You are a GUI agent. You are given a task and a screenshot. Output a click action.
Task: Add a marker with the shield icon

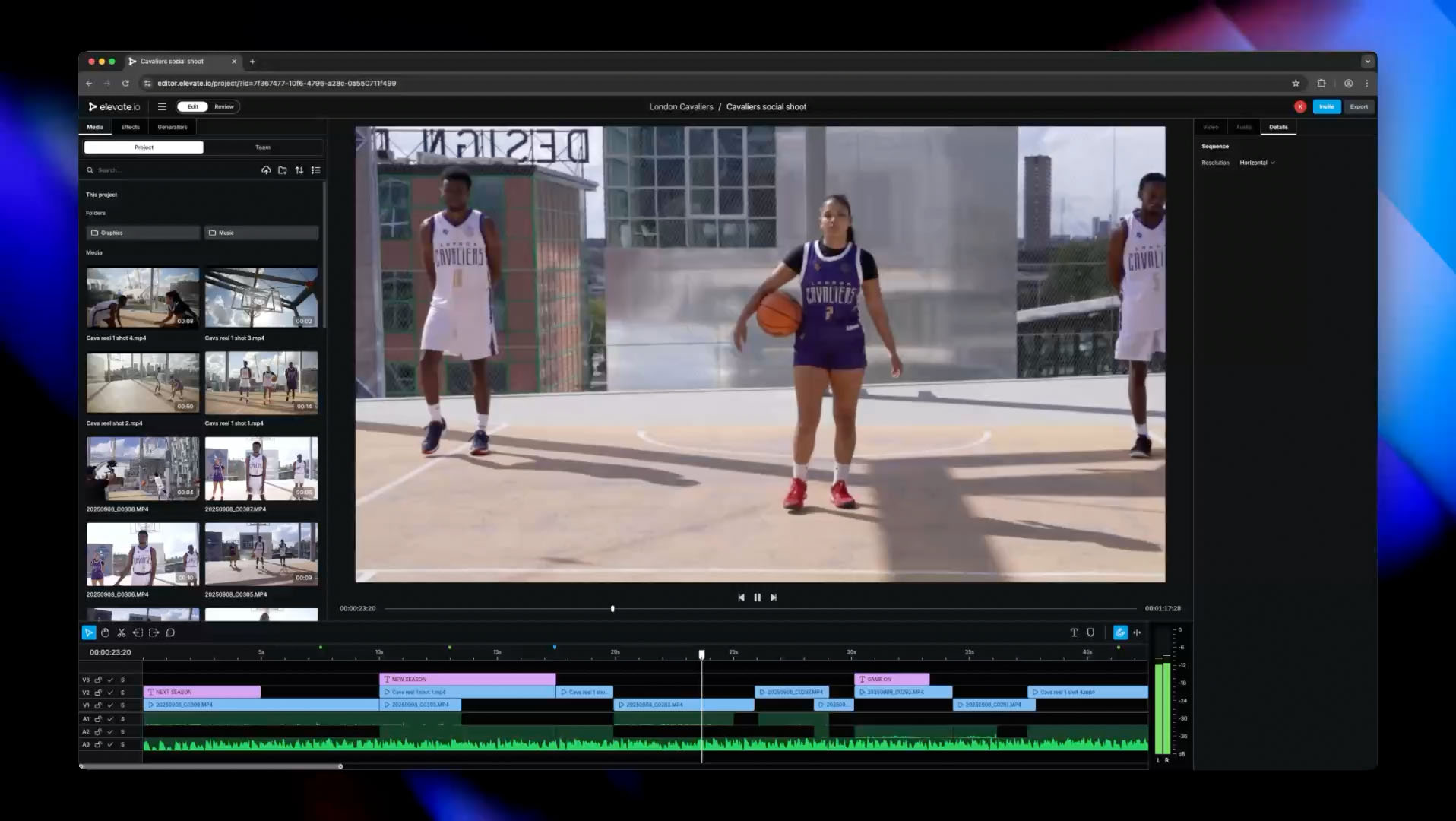(1090, 632)
